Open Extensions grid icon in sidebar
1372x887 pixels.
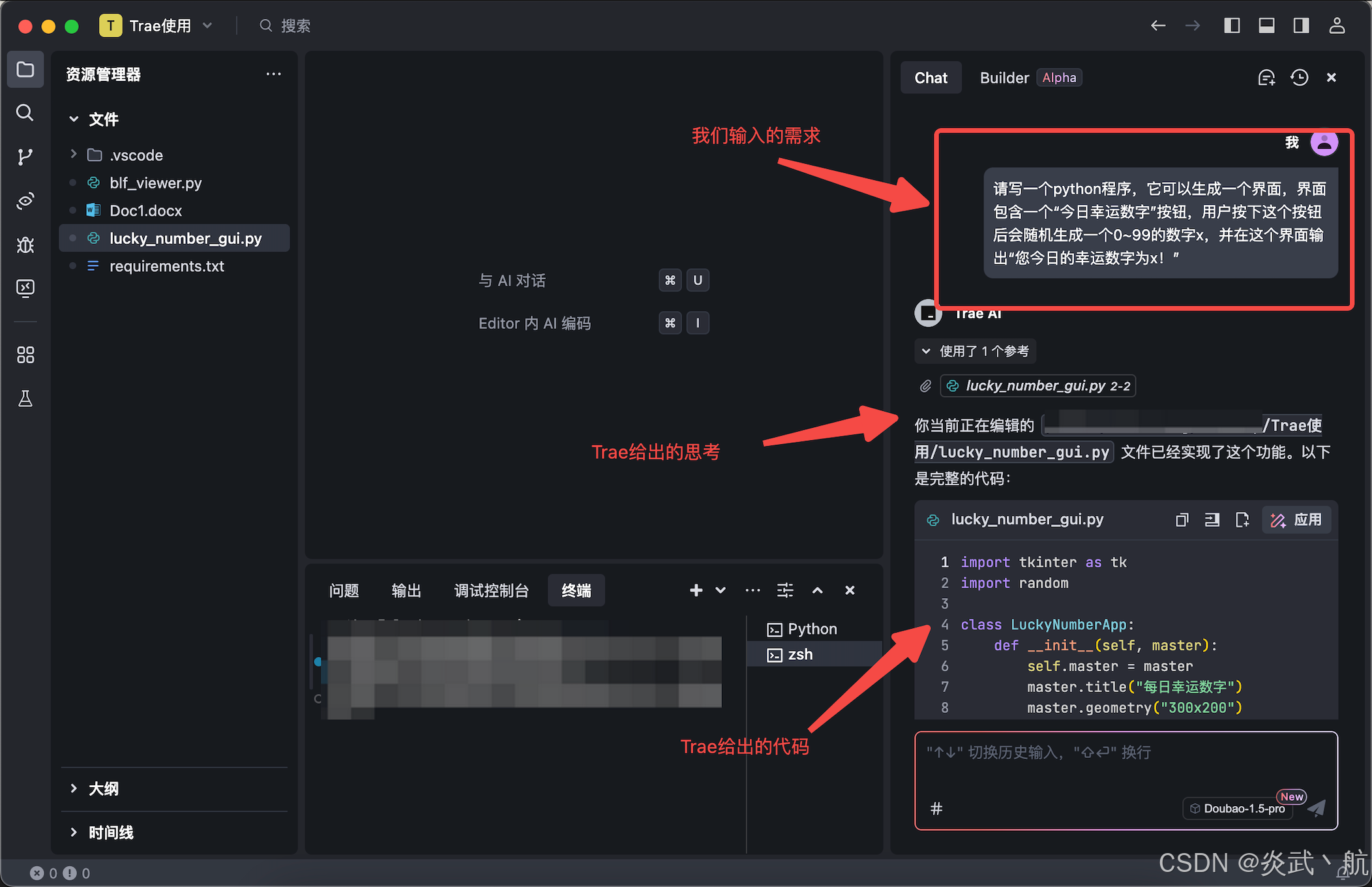coord(25,355)
